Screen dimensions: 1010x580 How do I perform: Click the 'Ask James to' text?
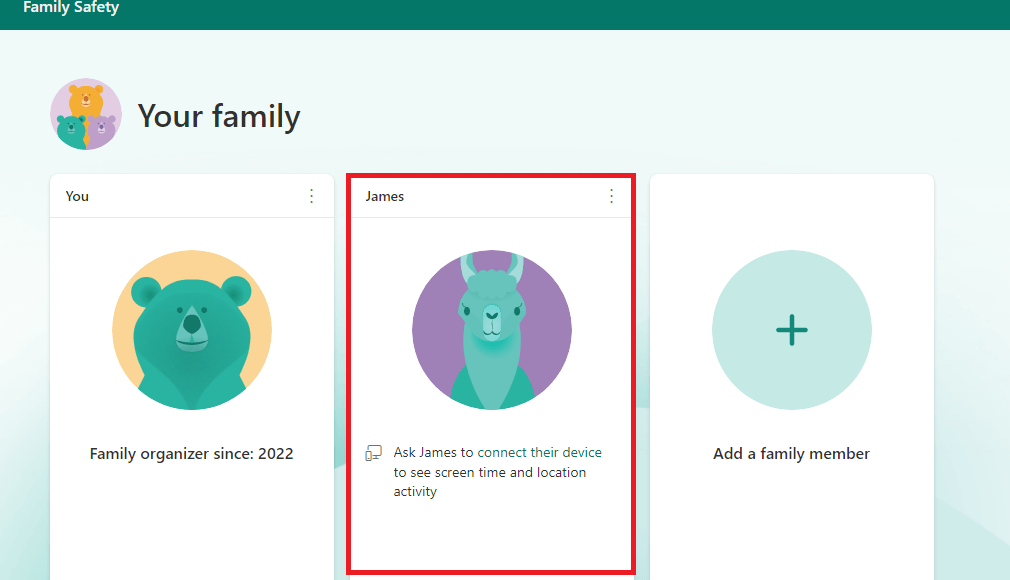tap(434, 453)
